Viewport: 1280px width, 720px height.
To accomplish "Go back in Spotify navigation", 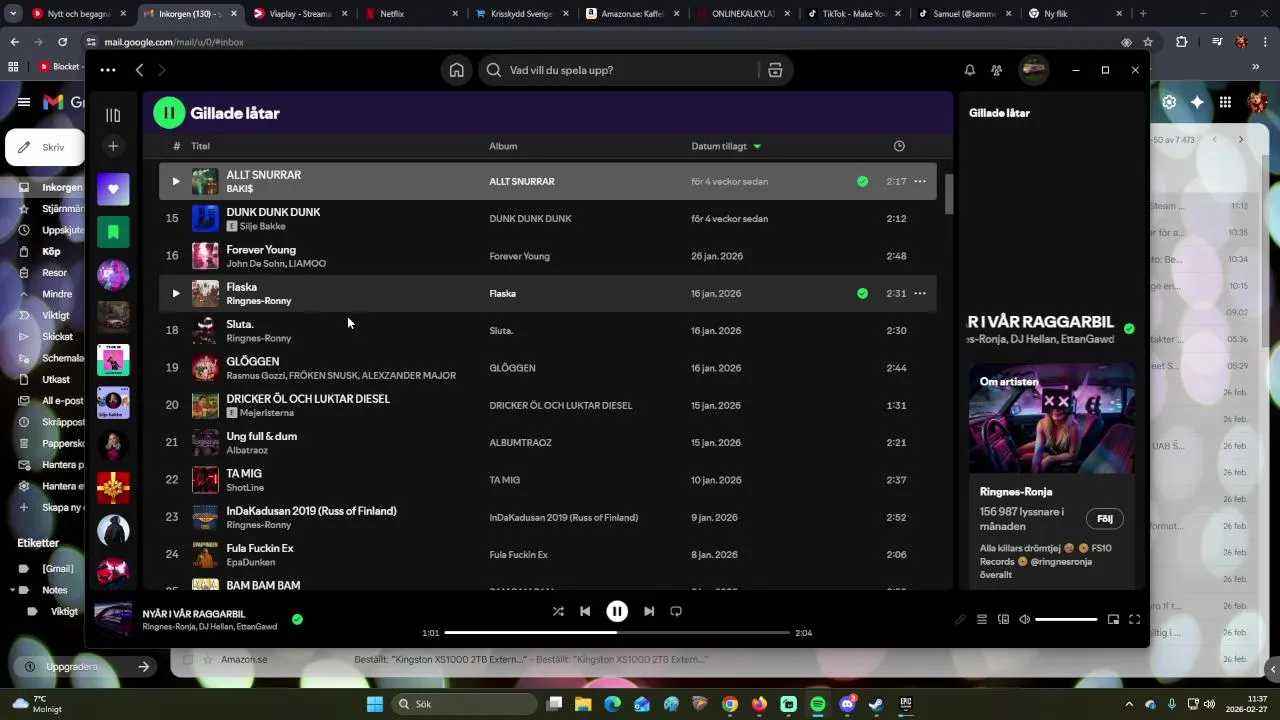I will coord(140,70).
